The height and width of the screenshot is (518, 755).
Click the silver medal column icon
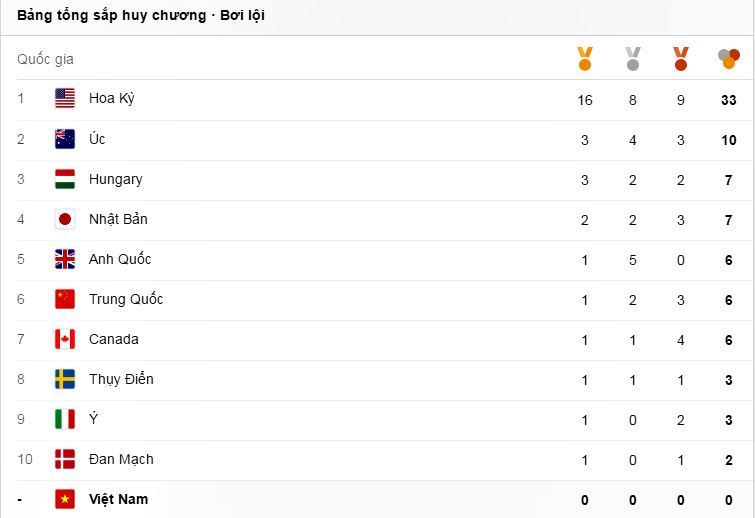pos(633,59)
